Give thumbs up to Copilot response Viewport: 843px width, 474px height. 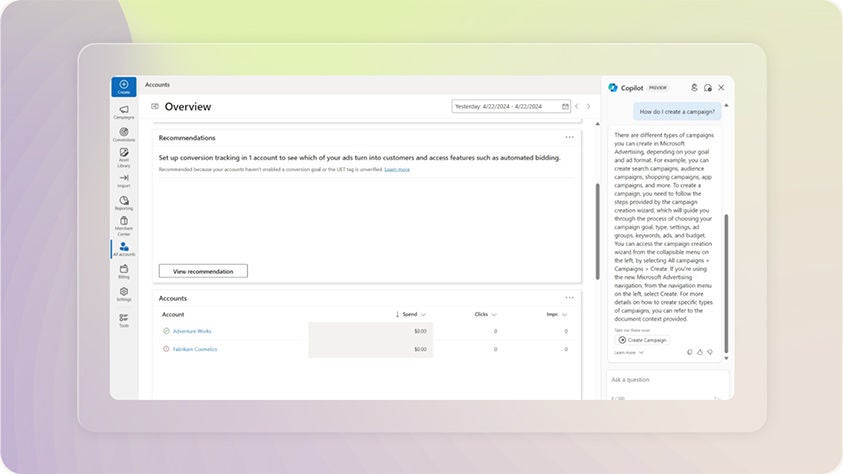point(700,352)
